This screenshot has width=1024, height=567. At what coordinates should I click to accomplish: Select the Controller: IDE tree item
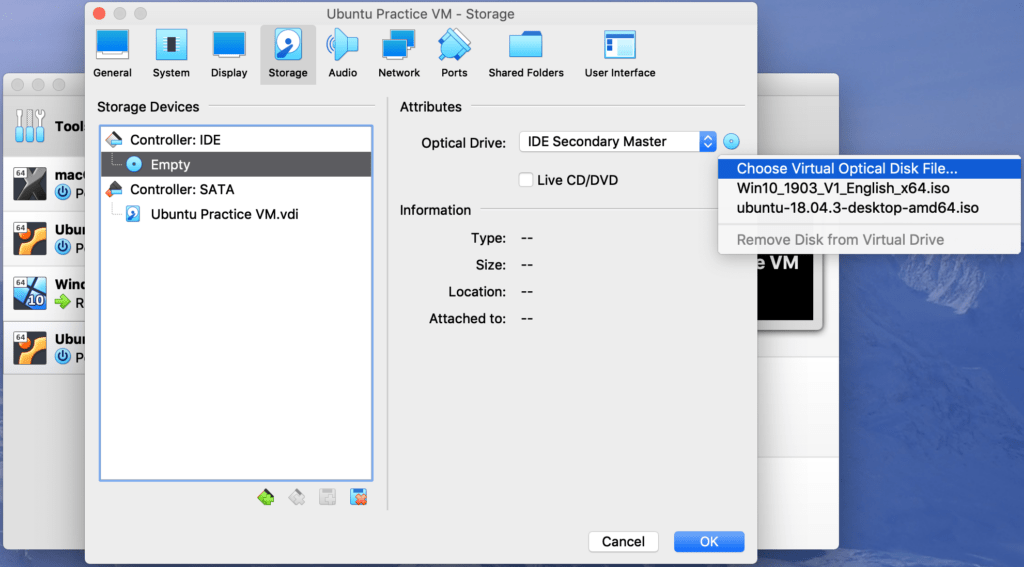[x=236, y=140]
